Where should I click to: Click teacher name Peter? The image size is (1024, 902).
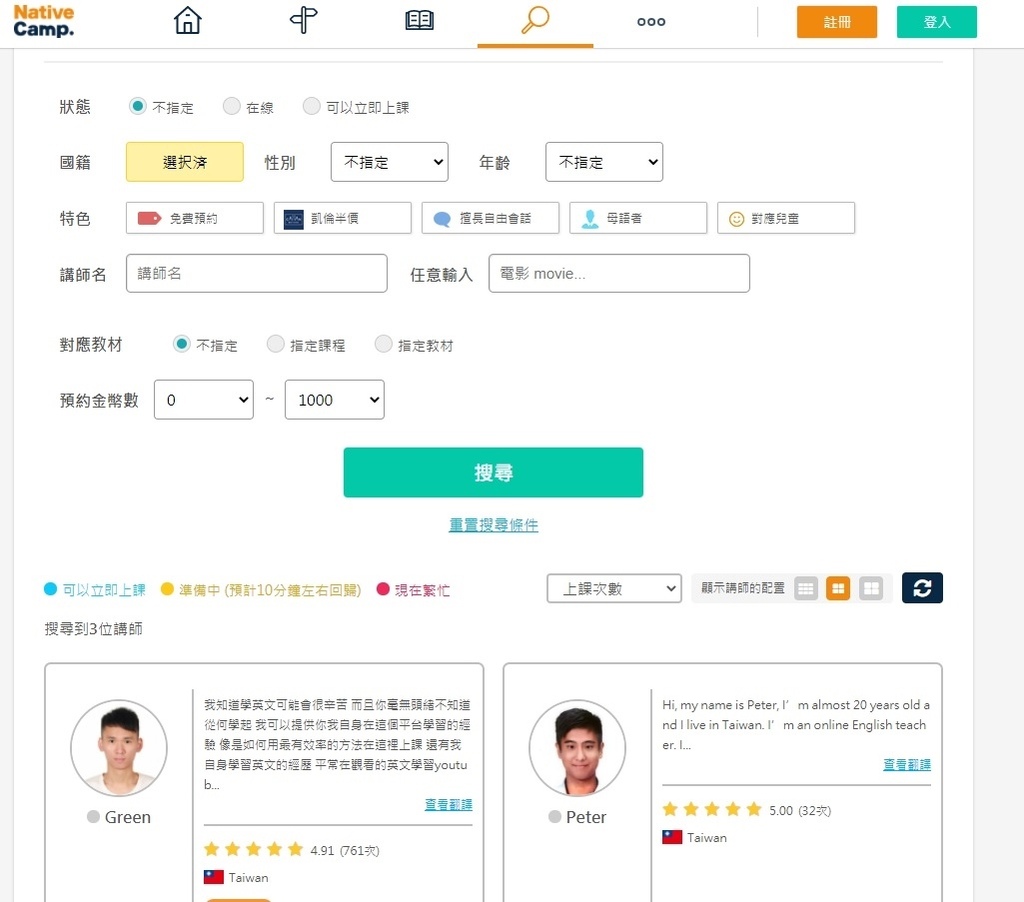pyautogui.click(x=586, y=817)
